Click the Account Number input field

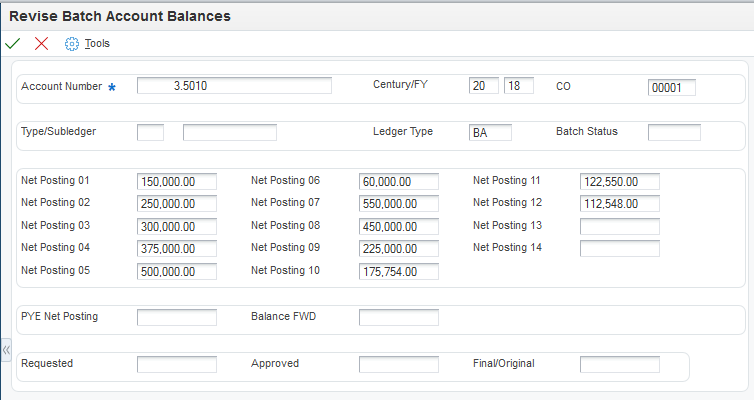234,86
